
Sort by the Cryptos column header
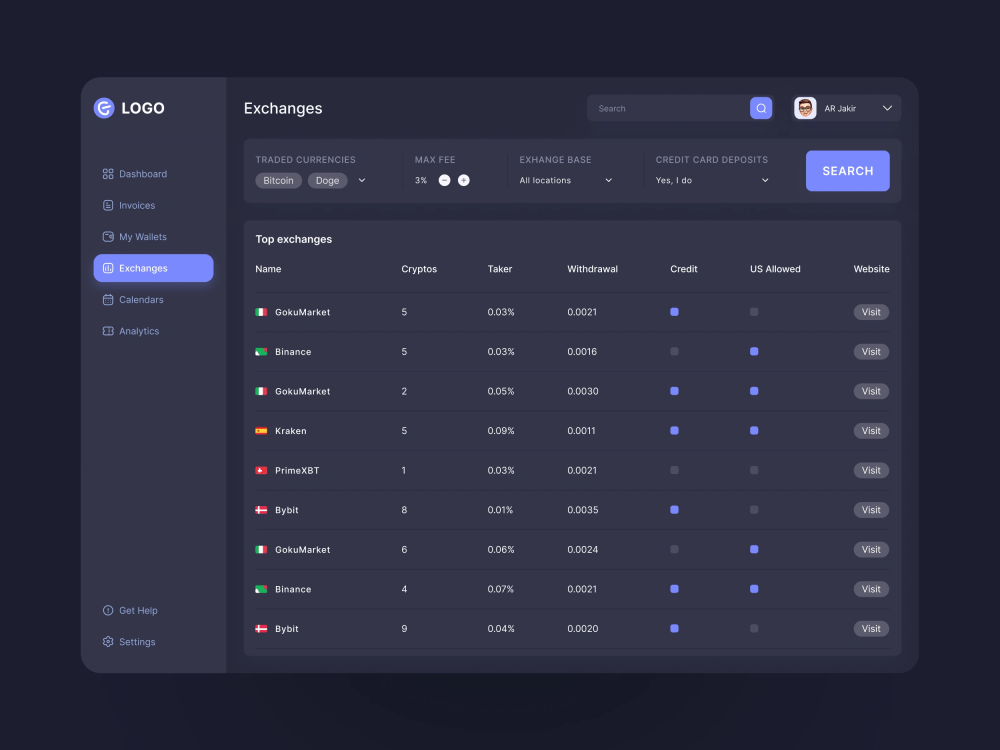click(419, 269)
